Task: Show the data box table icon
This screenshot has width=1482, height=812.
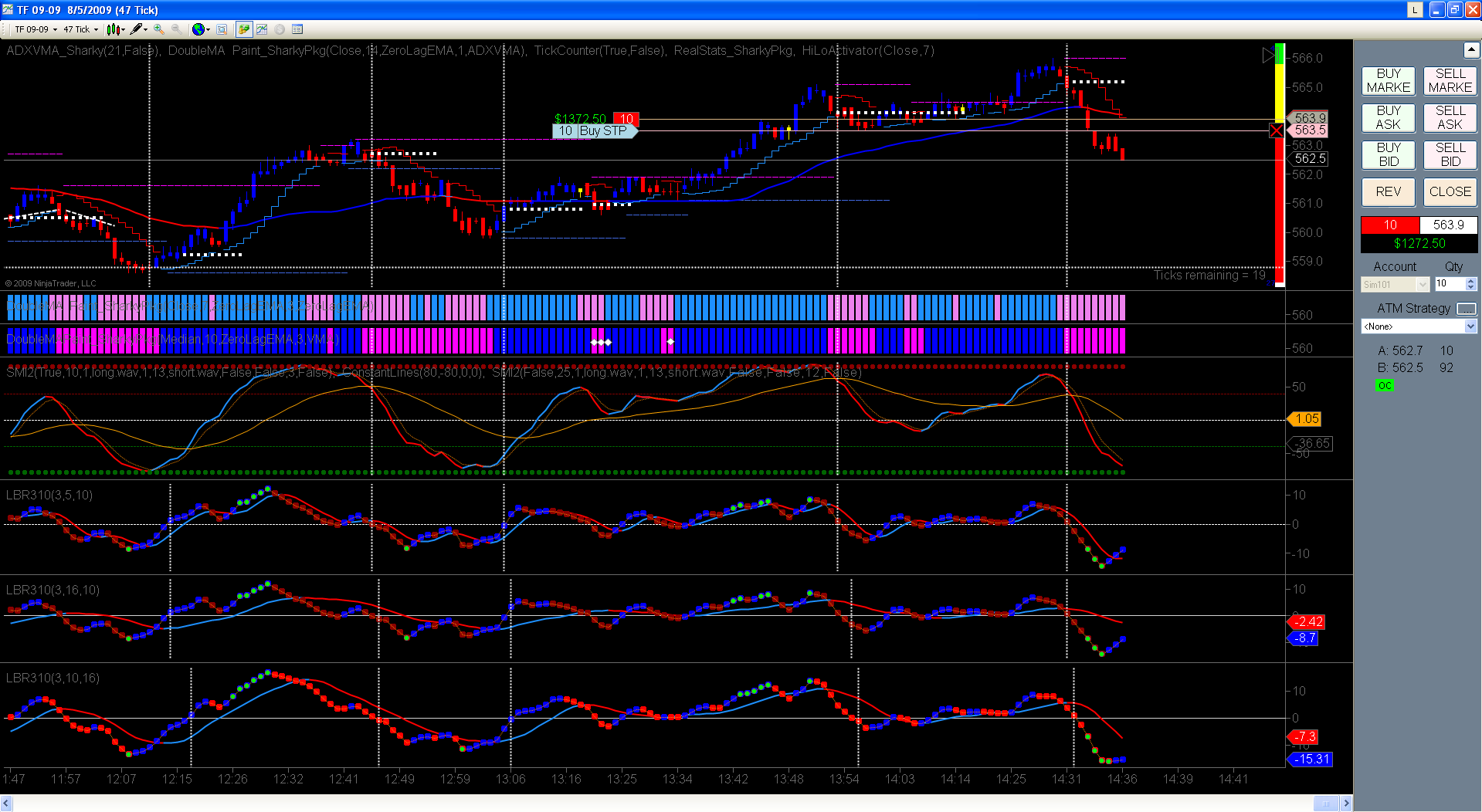Action: click(297, 29)
